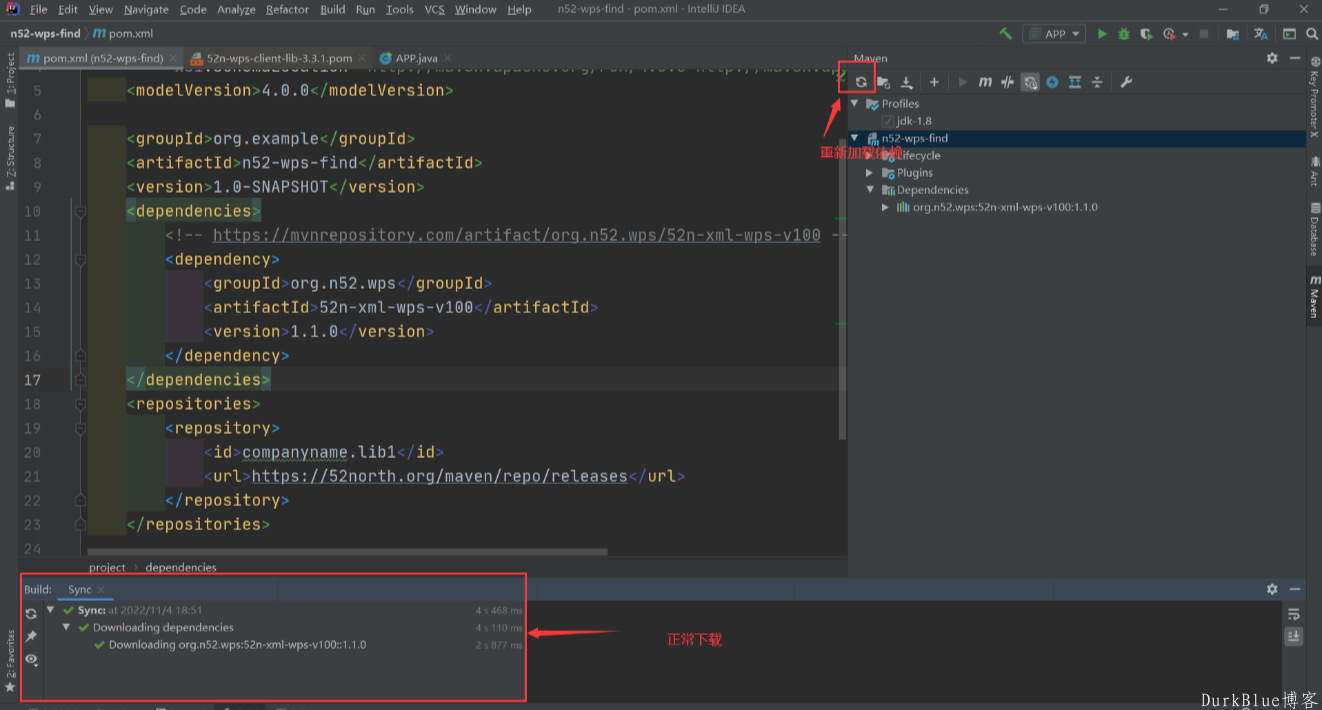This screenshot has height=710, width=1322.
Task: Build project with the hammer icon
Action: tap(1006, 34)
